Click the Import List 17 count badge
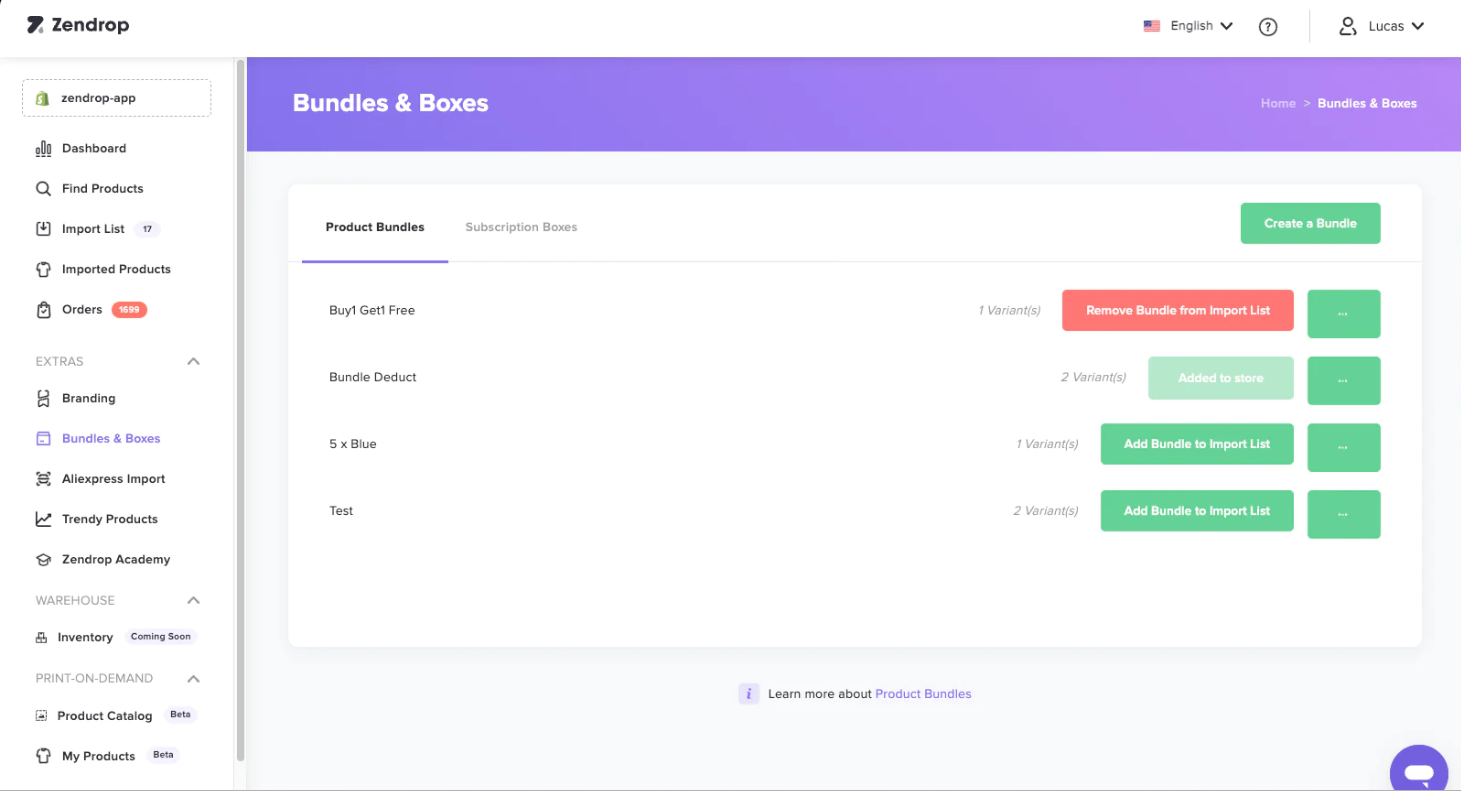1461x791 pixels. point(147,229)
